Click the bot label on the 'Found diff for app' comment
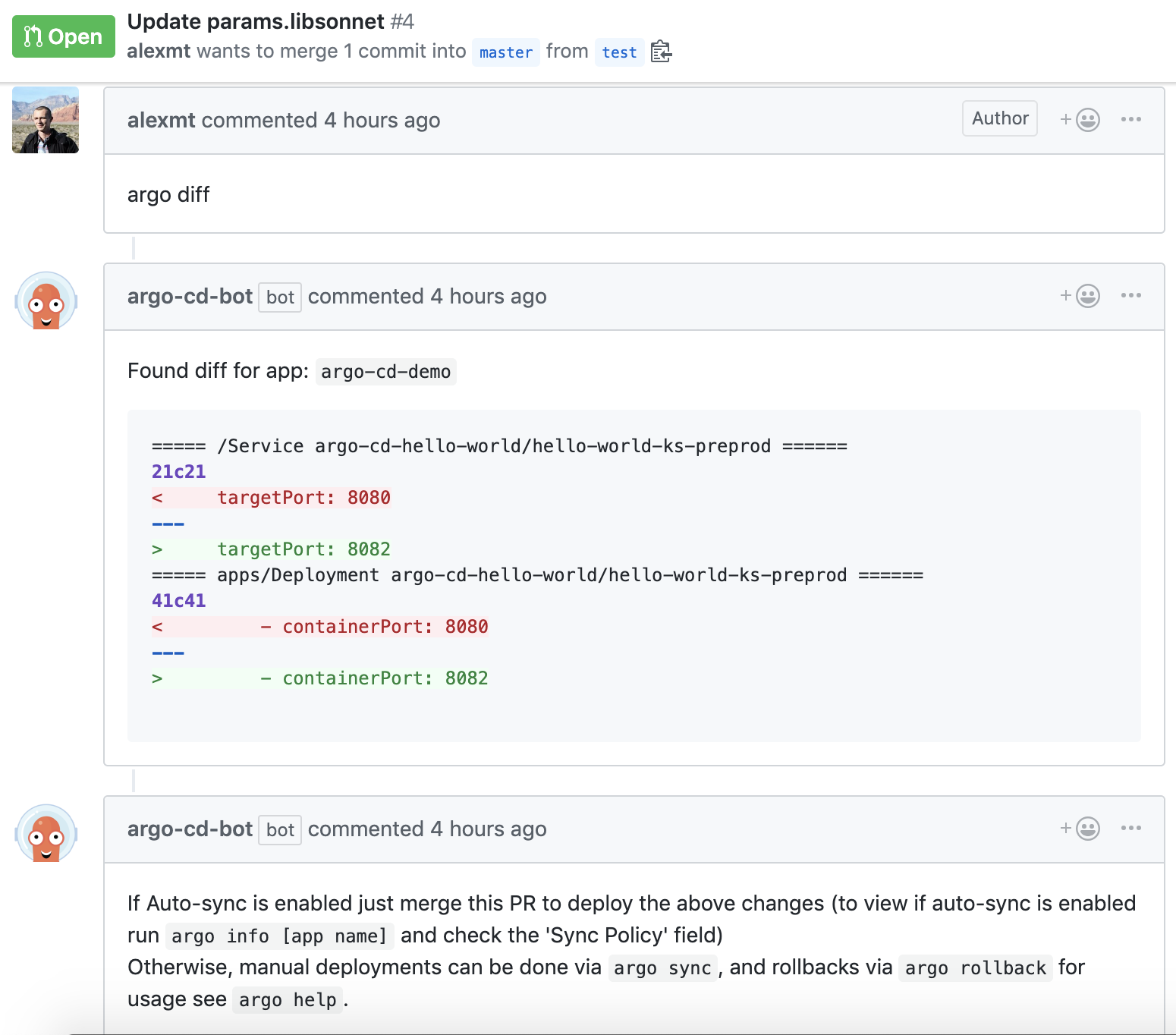Screen dimensions: 1176x1035 (280, 297)
